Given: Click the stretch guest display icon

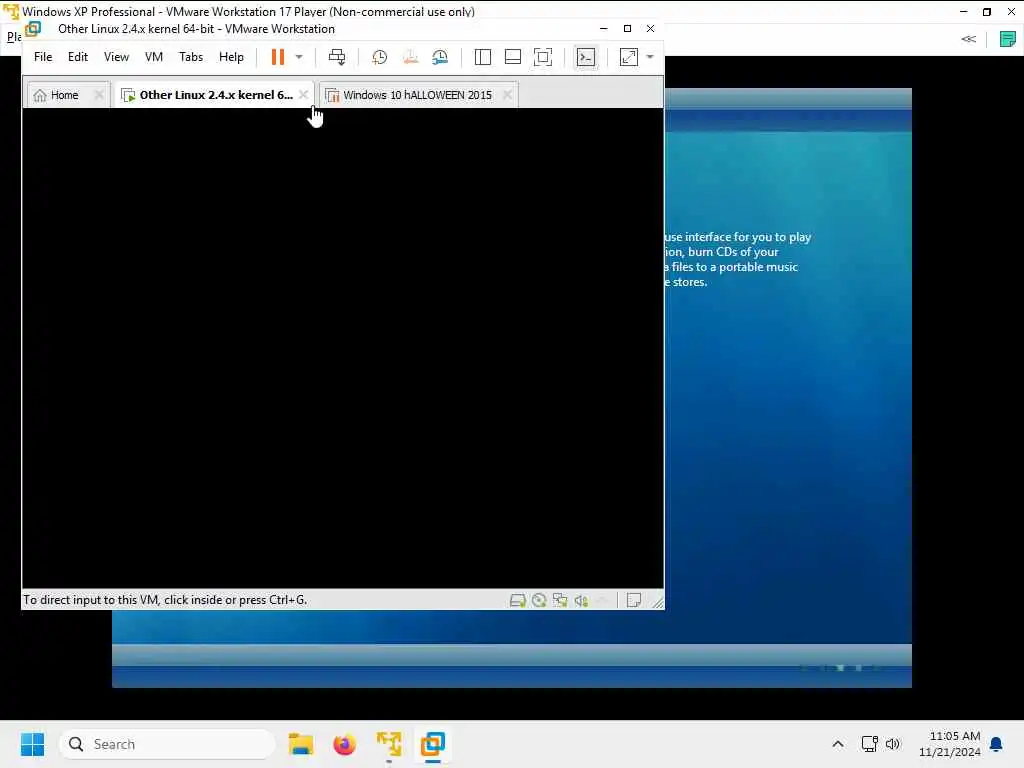Looking at the screenshot, I should click(629, 57).
